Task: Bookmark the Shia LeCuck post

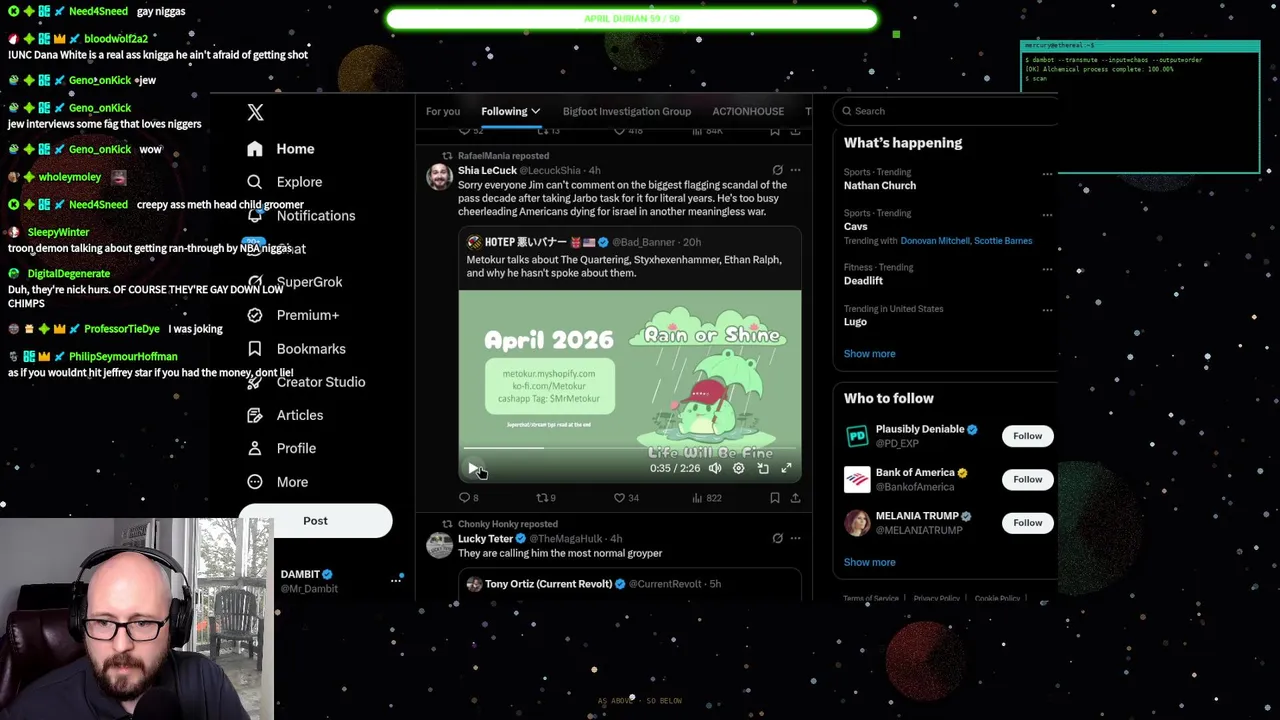Action: 775,497
